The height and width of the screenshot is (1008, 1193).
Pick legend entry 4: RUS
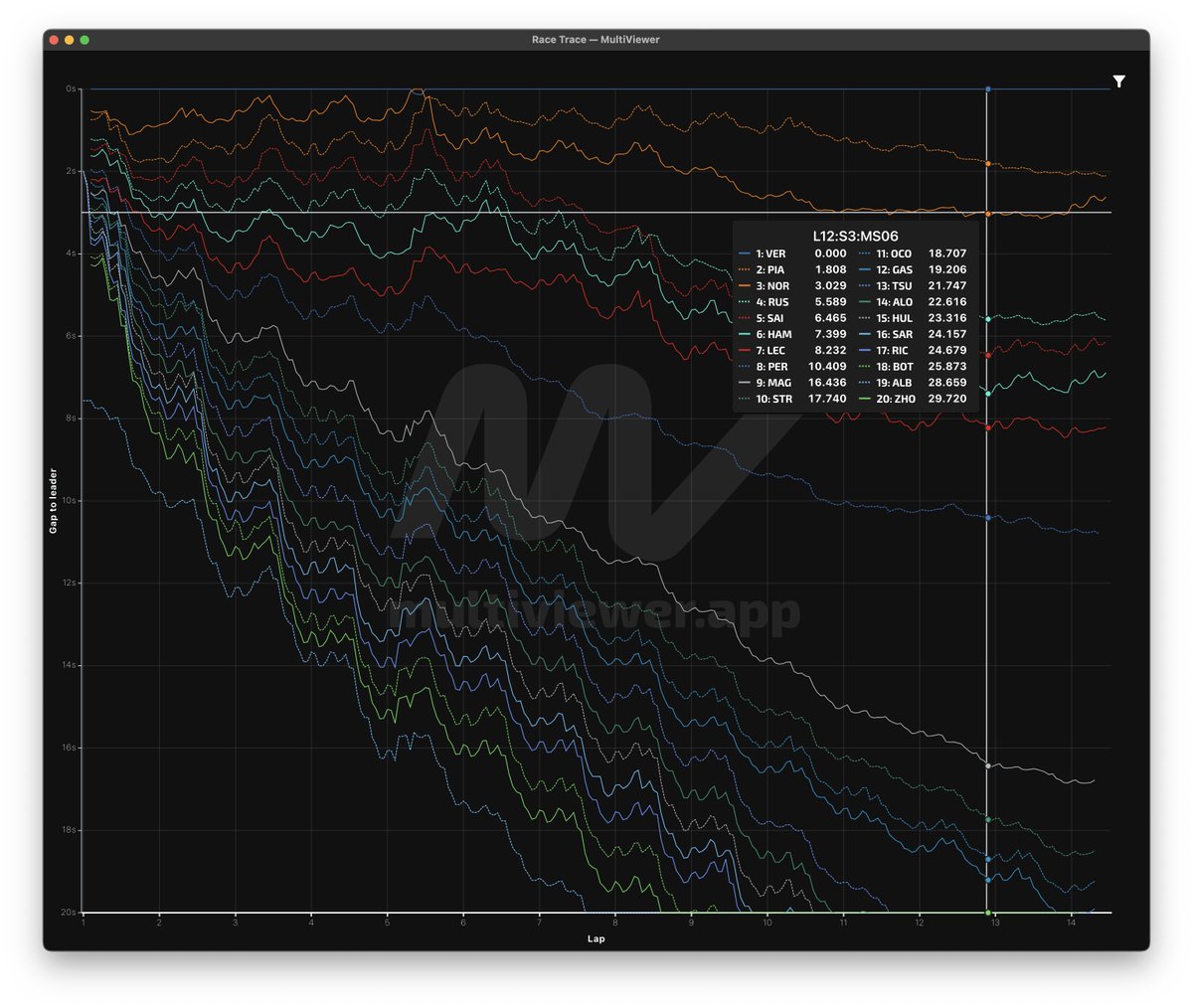[x=772, y=302]
